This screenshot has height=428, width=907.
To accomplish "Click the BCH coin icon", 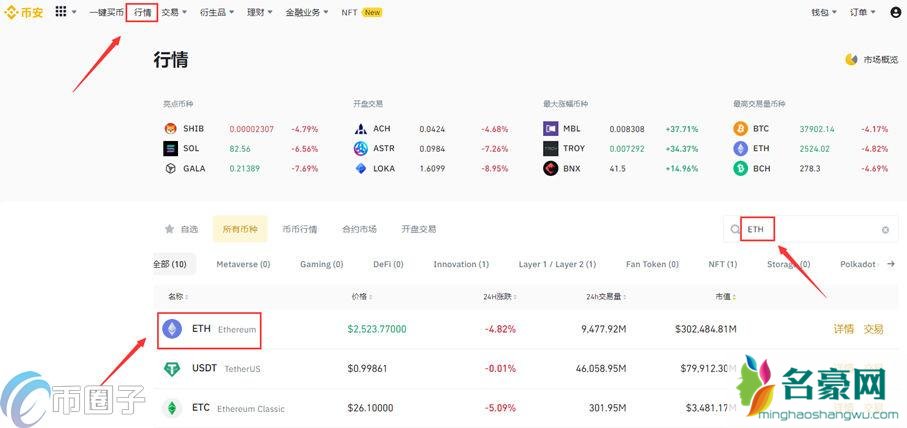I will point(740,168).
